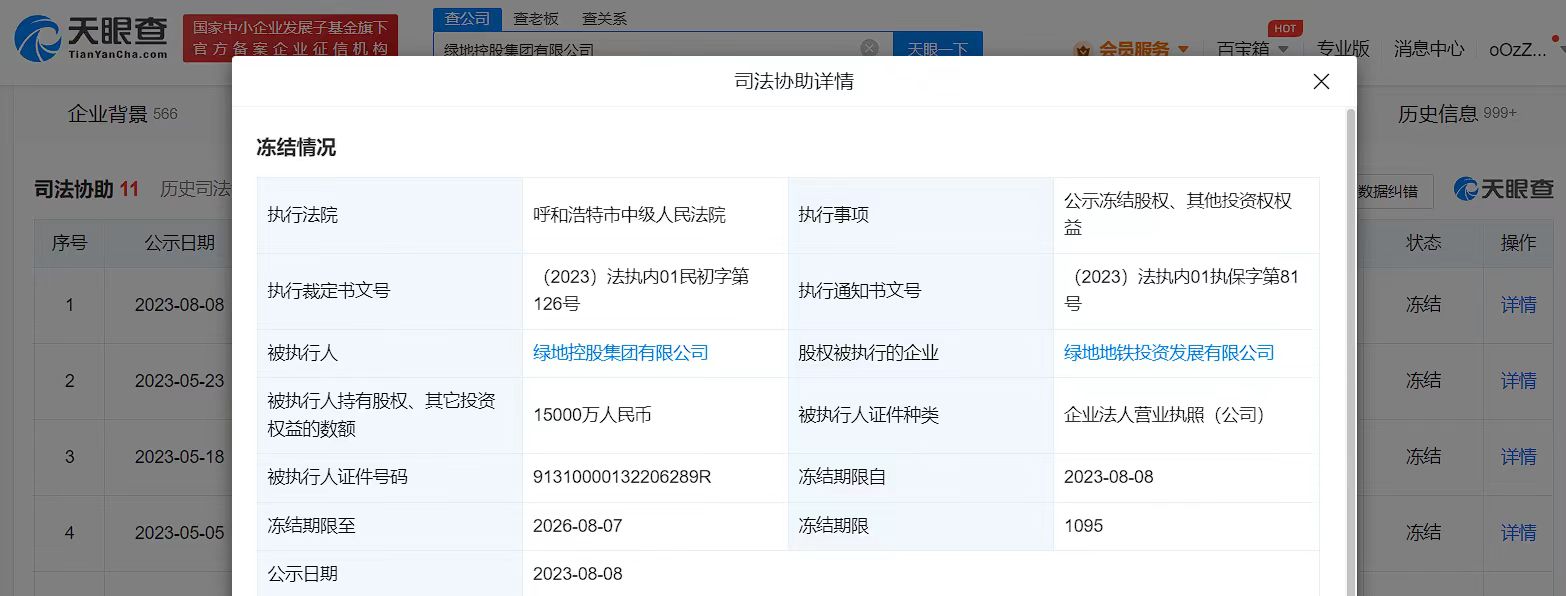Viewport: 1566px width, 596px height.
Task: Click the 冻结情况 section heading
Action: [296, 148]
